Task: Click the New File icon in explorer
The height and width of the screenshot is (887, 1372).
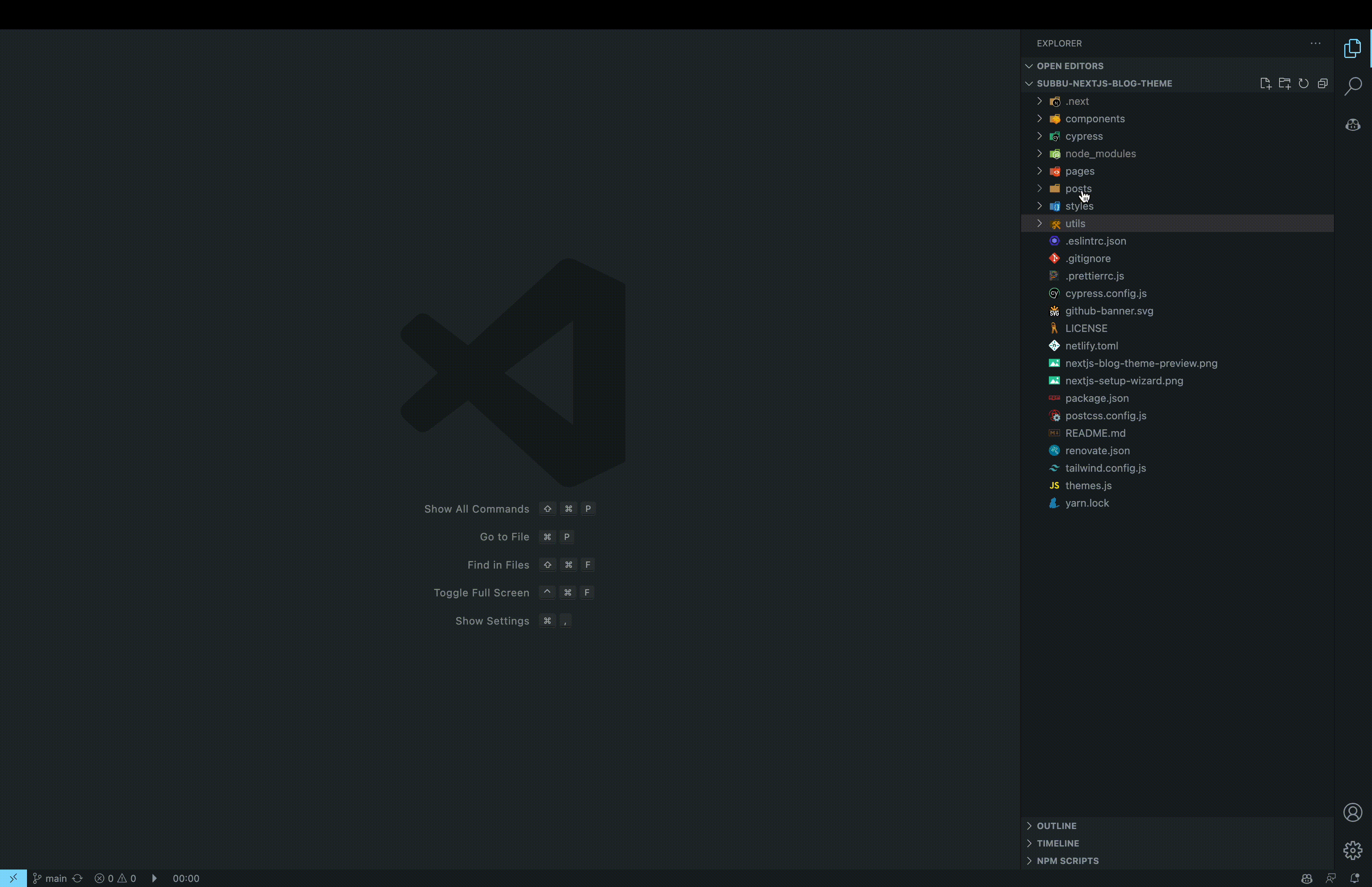Action: pyautogui.click(x=1265, y=83)
